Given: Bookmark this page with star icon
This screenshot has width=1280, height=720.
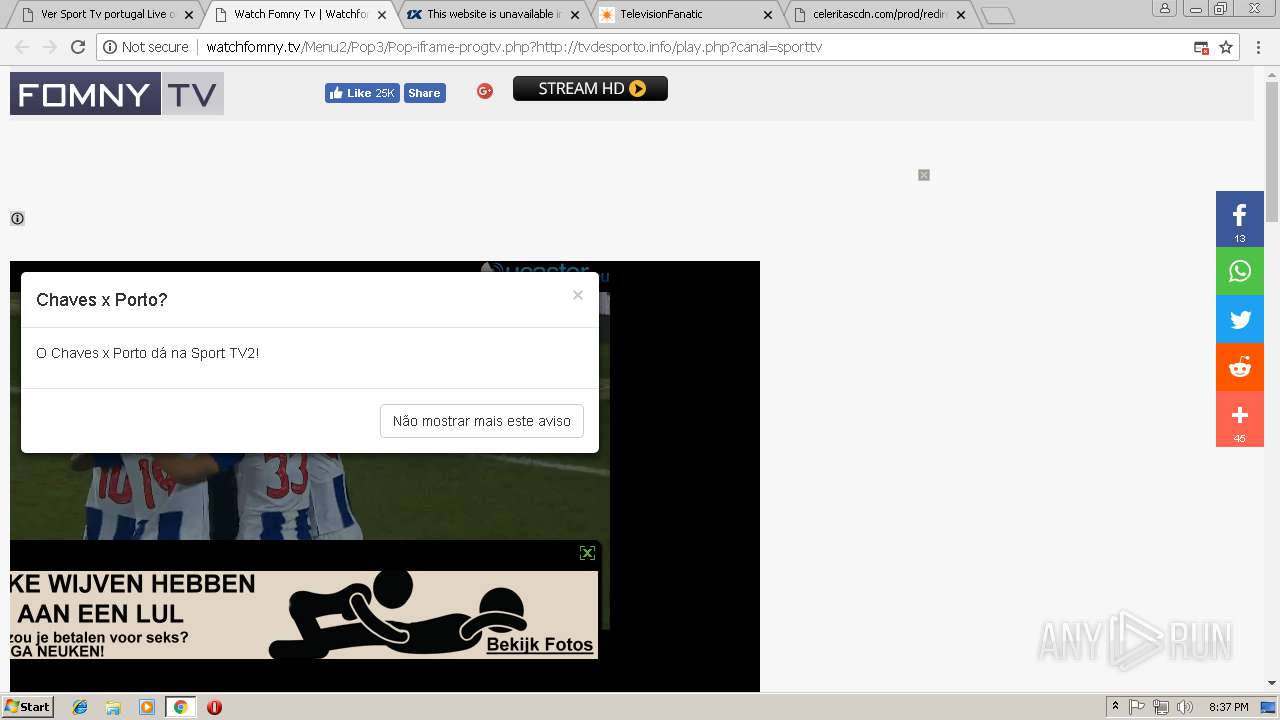Looking at the screenshot, I should tap(1226, 47).
